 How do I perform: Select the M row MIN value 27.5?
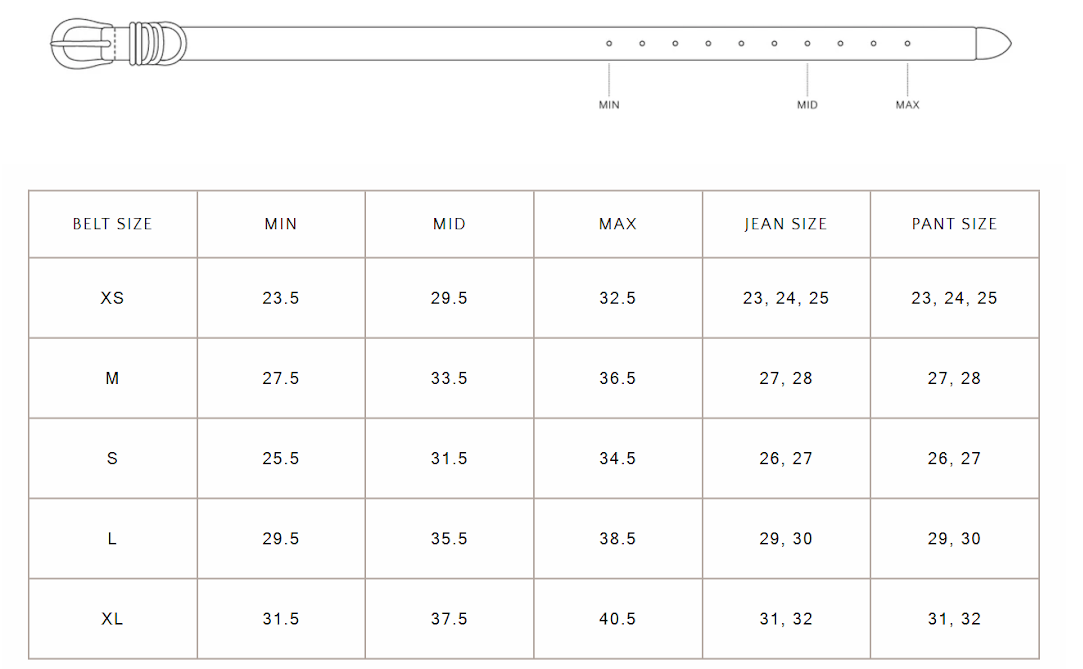point(281,378)
